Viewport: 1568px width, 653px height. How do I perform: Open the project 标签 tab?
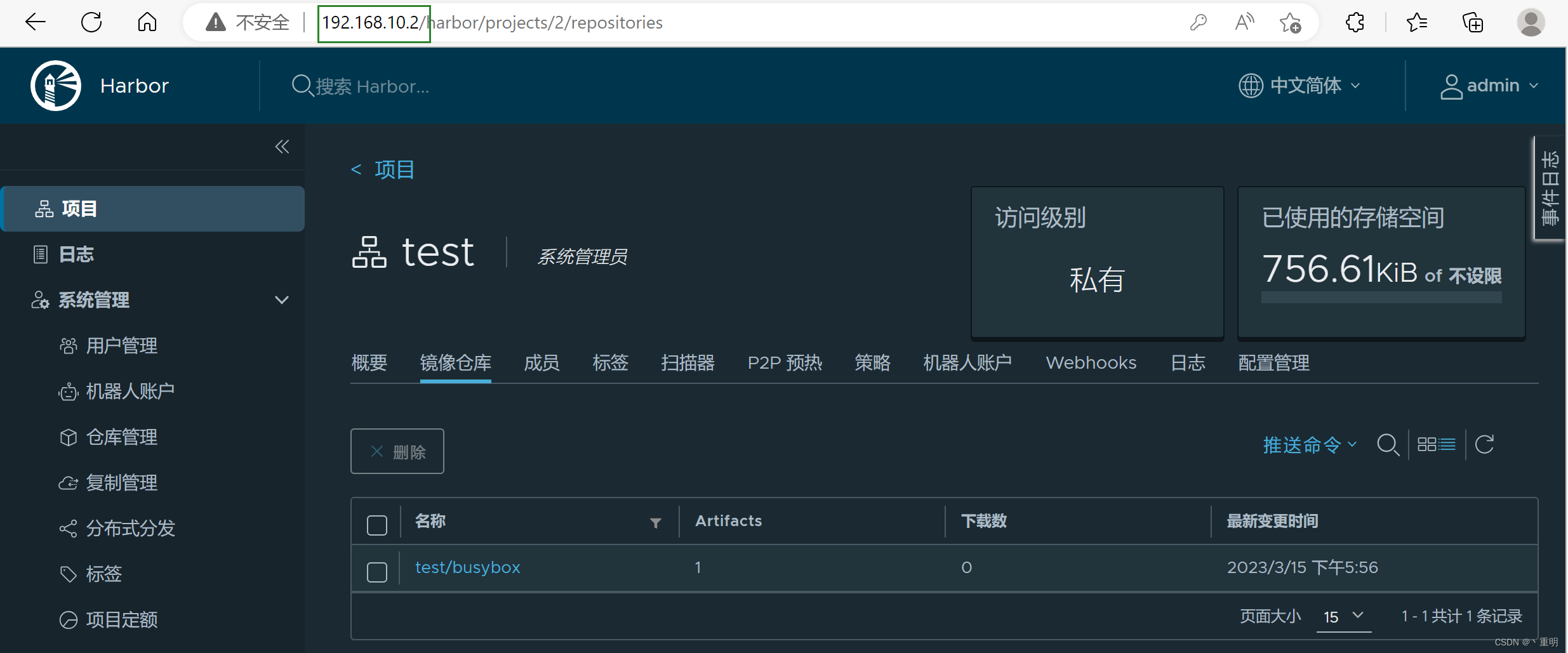point(610,362)
